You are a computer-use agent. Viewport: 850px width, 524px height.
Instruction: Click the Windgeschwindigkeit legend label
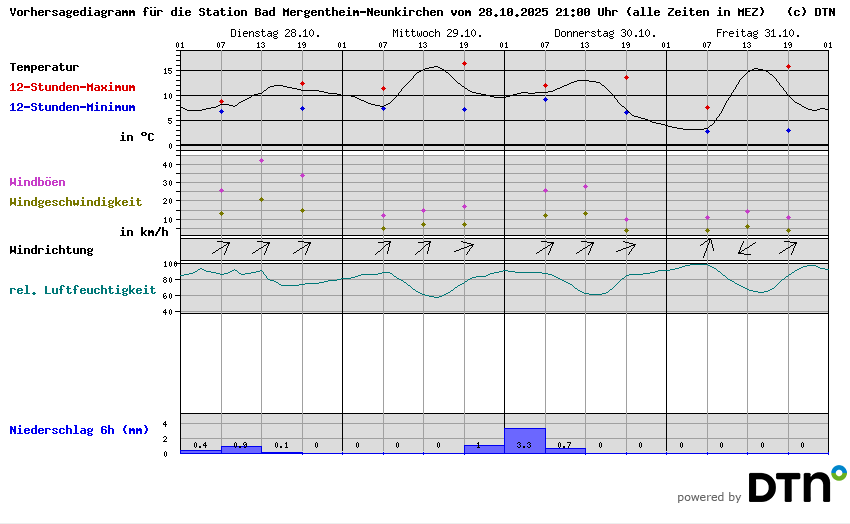click(x=75, y=201)
